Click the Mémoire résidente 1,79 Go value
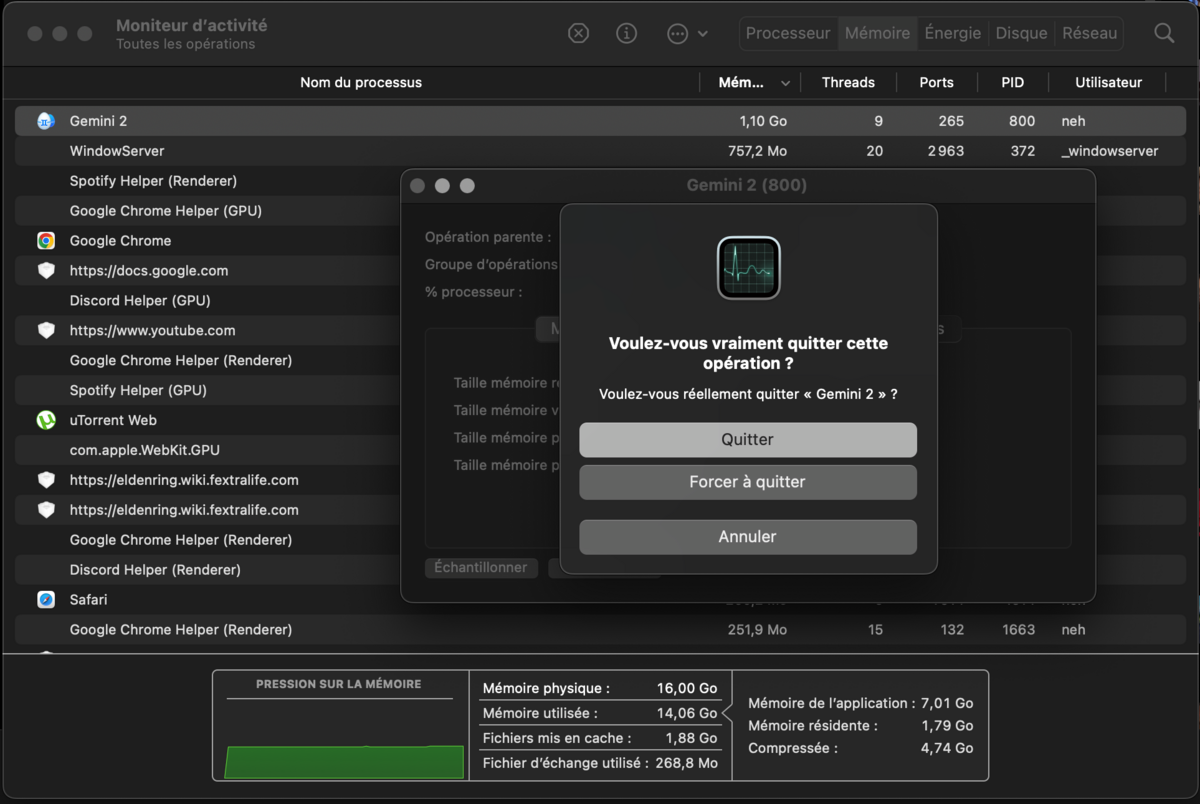 (947, 726)
